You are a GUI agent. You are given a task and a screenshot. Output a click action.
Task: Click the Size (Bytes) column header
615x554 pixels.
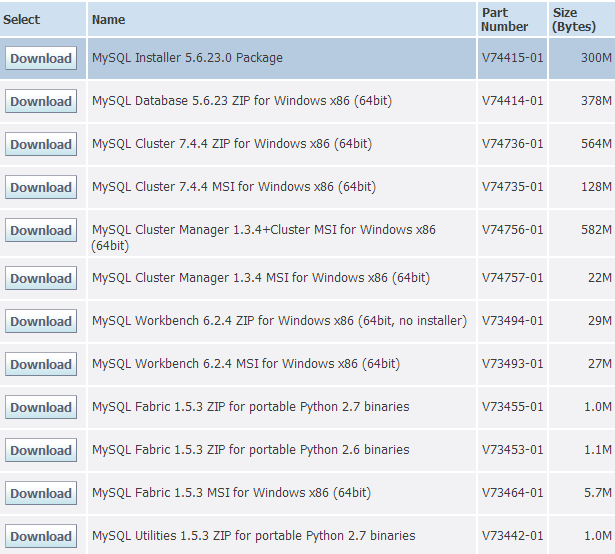point(574,20)
